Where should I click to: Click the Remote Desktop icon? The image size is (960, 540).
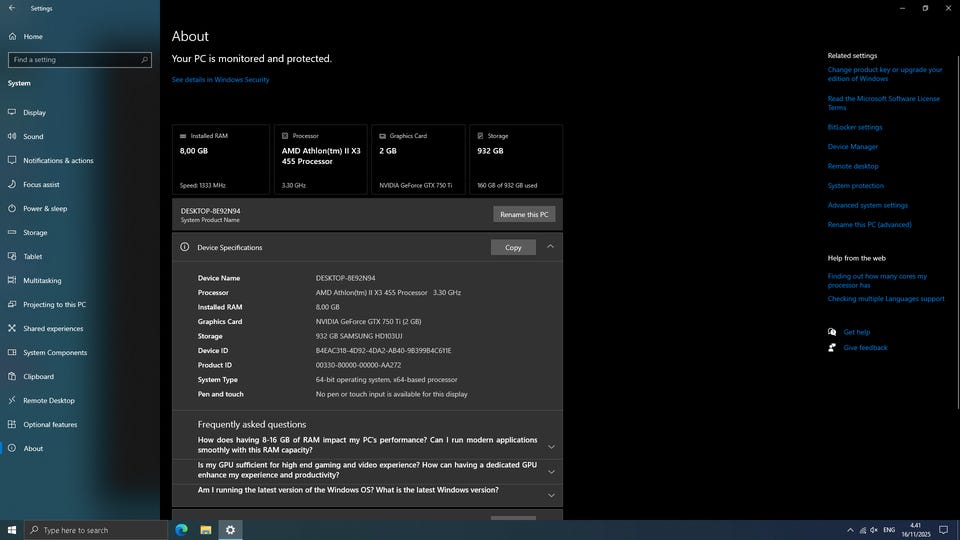[x=12, y=400]
